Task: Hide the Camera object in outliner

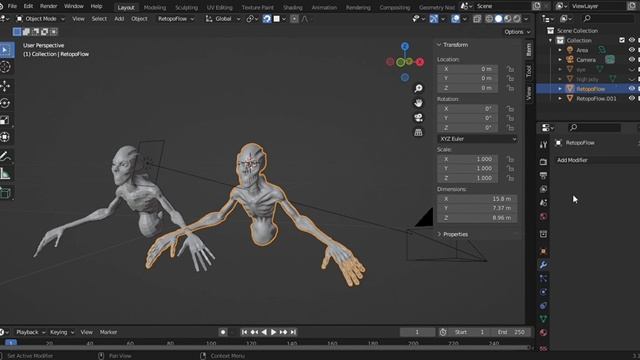Action: pyautogui.click(x=632, y=60)
